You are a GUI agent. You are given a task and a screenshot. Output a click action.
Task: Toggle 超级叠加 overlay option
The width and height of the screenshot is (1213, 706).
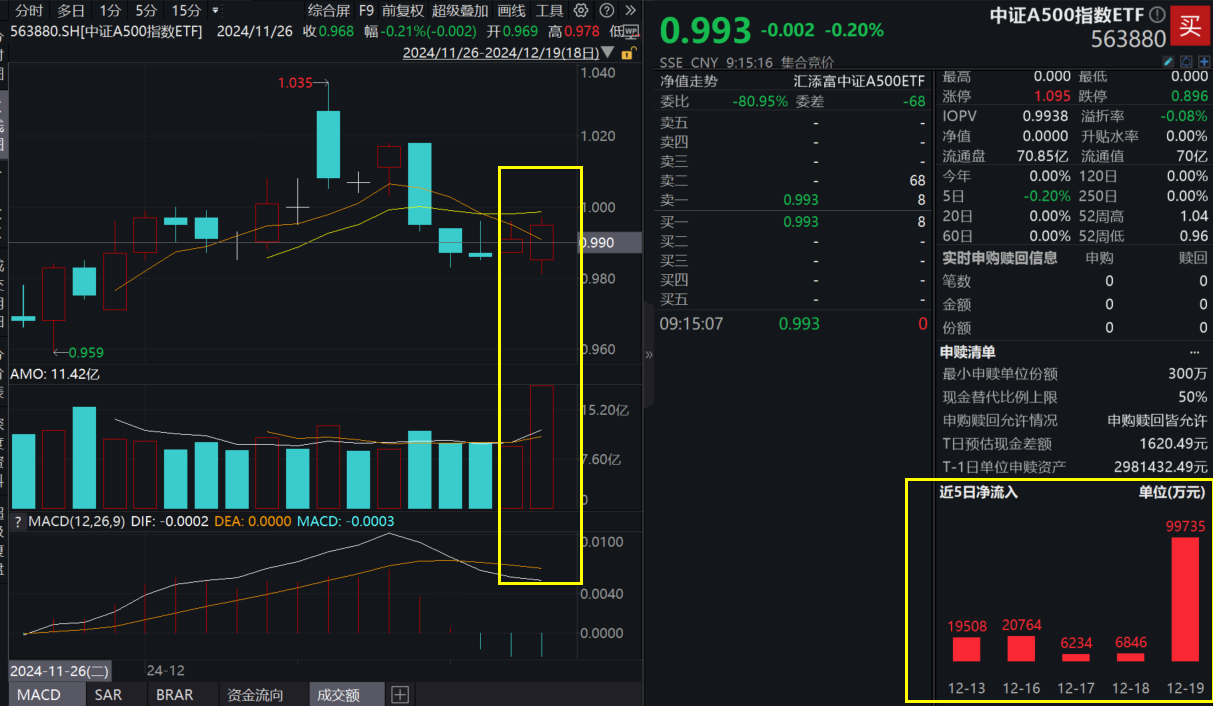tap(460, 11)
